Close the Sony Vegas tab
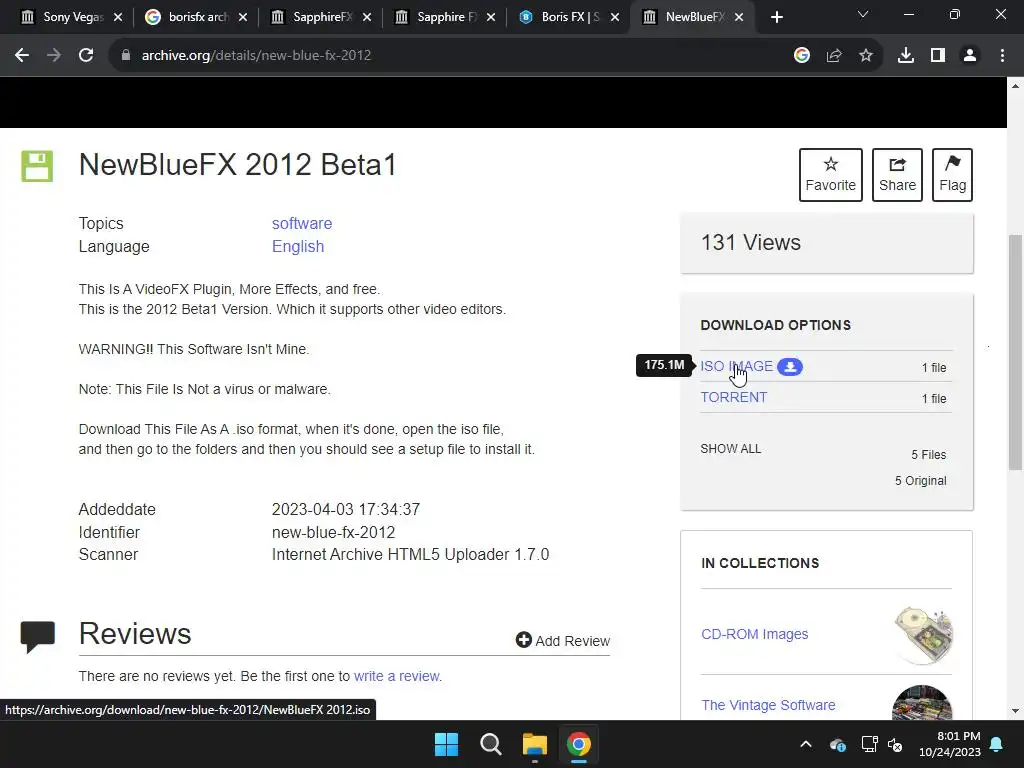Screen dimensions: 1024x768 click(118, 17)
